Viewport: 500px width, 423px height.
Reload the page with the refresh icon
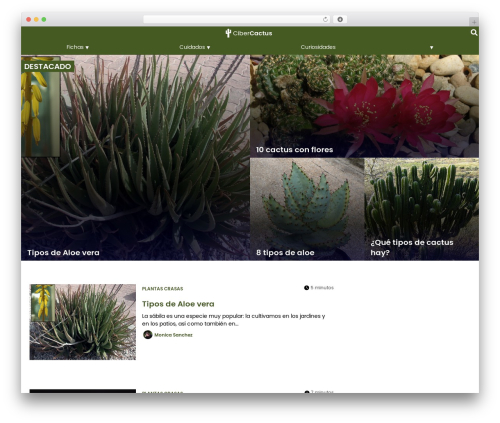[325, 19]
